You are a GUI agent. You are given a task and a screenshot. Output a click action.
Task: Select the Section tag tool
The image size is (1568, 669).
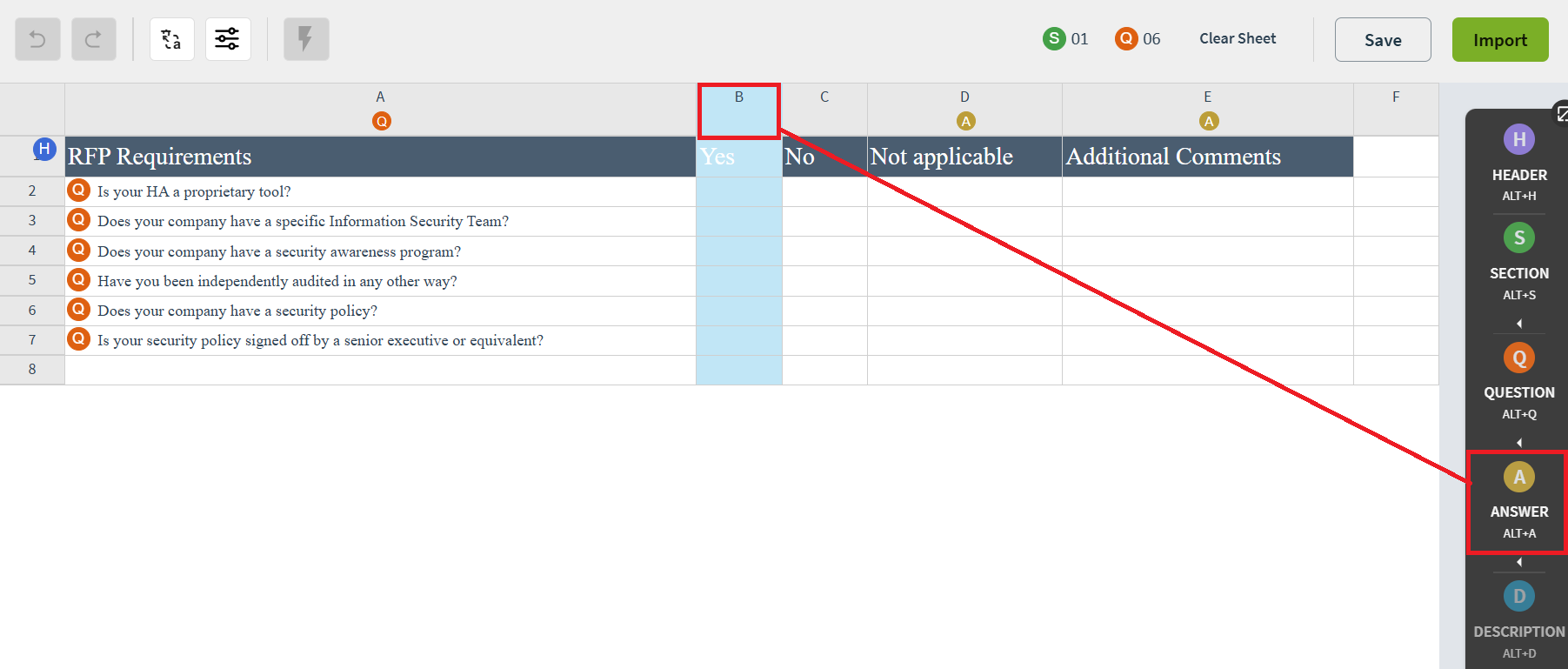pyautogui.click(x=1519, y=261)
